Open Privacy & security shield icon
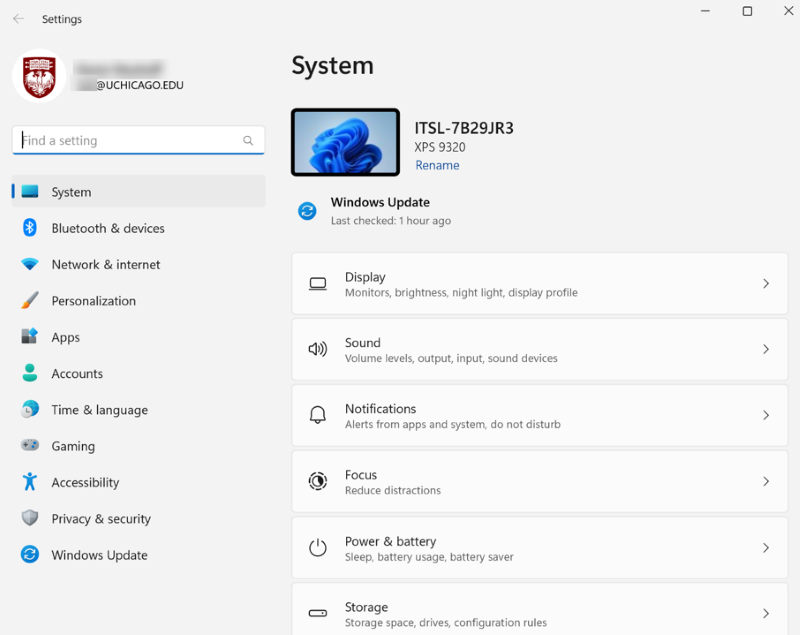The height and width of the screenshot is (635, 800). [x=31, y=518]
